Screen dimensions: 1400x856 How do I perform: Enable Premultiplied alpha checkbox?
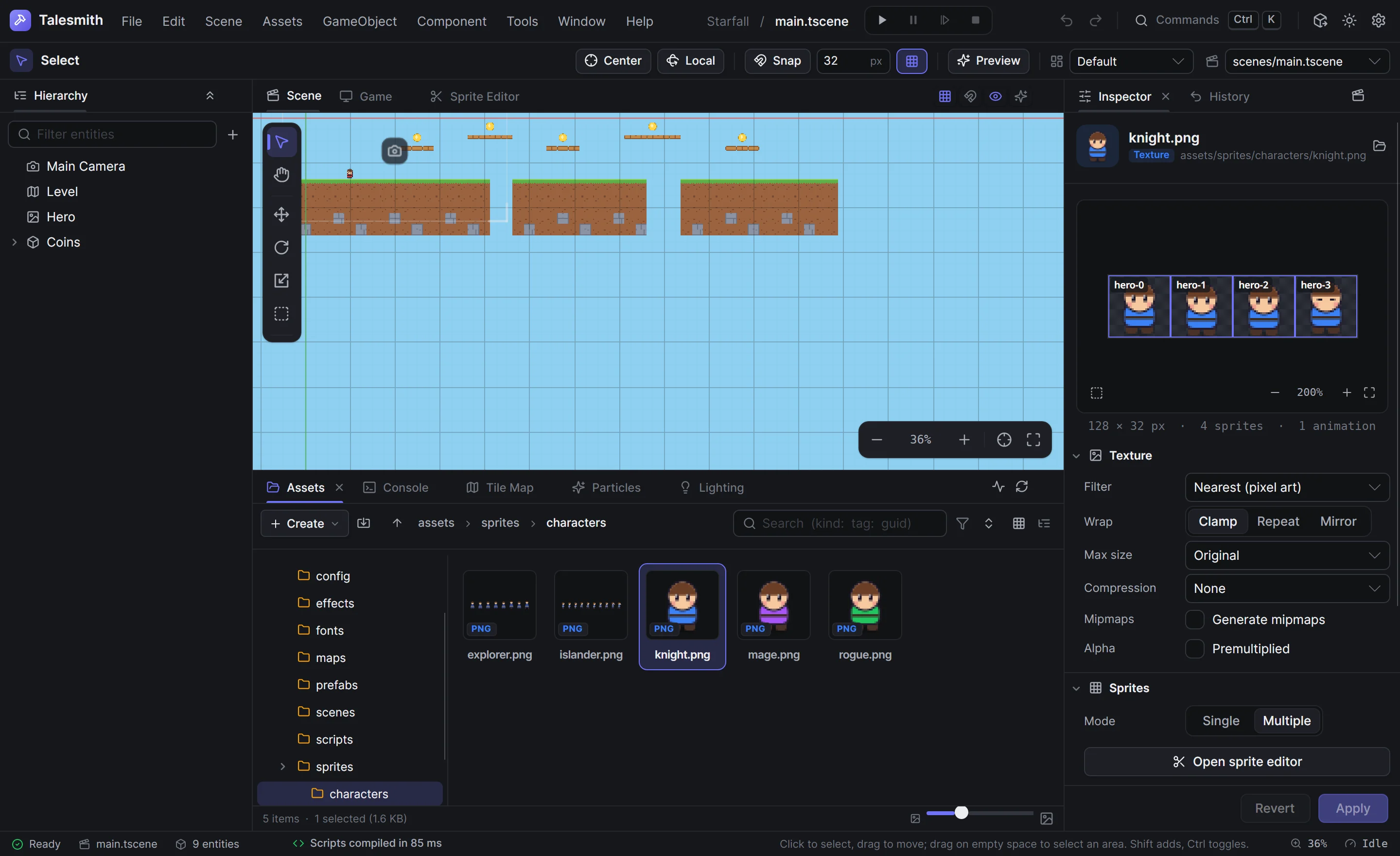click(1194, 648)
